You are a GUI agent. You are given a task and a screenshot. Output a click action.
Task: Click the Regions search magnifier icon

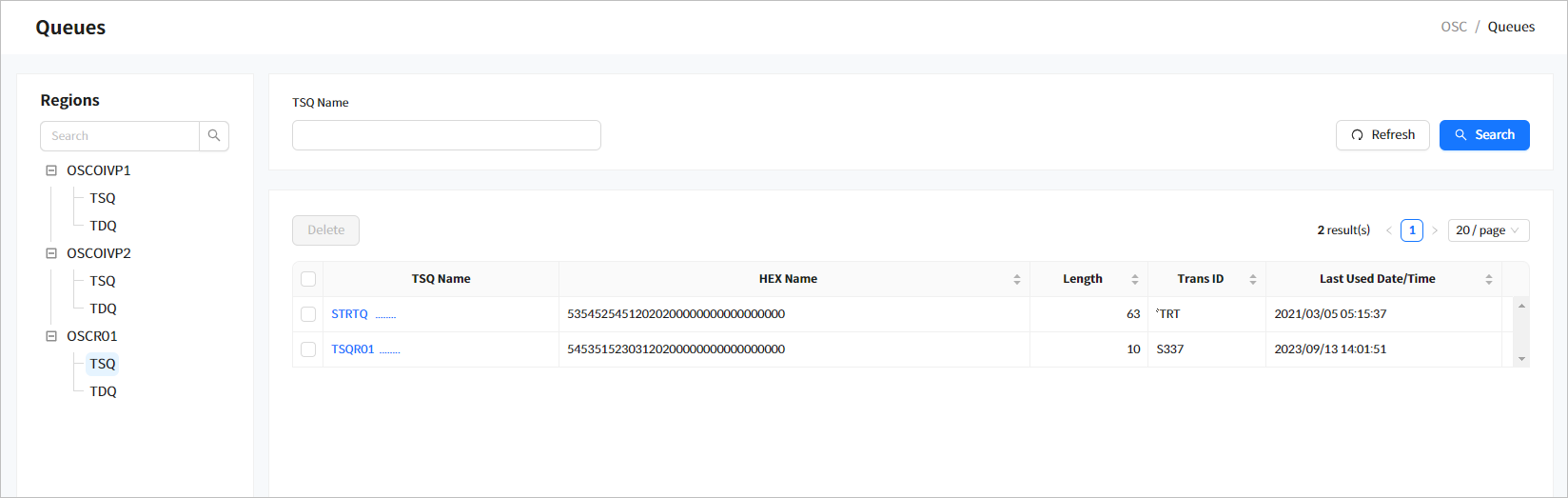tap(214, 136)
